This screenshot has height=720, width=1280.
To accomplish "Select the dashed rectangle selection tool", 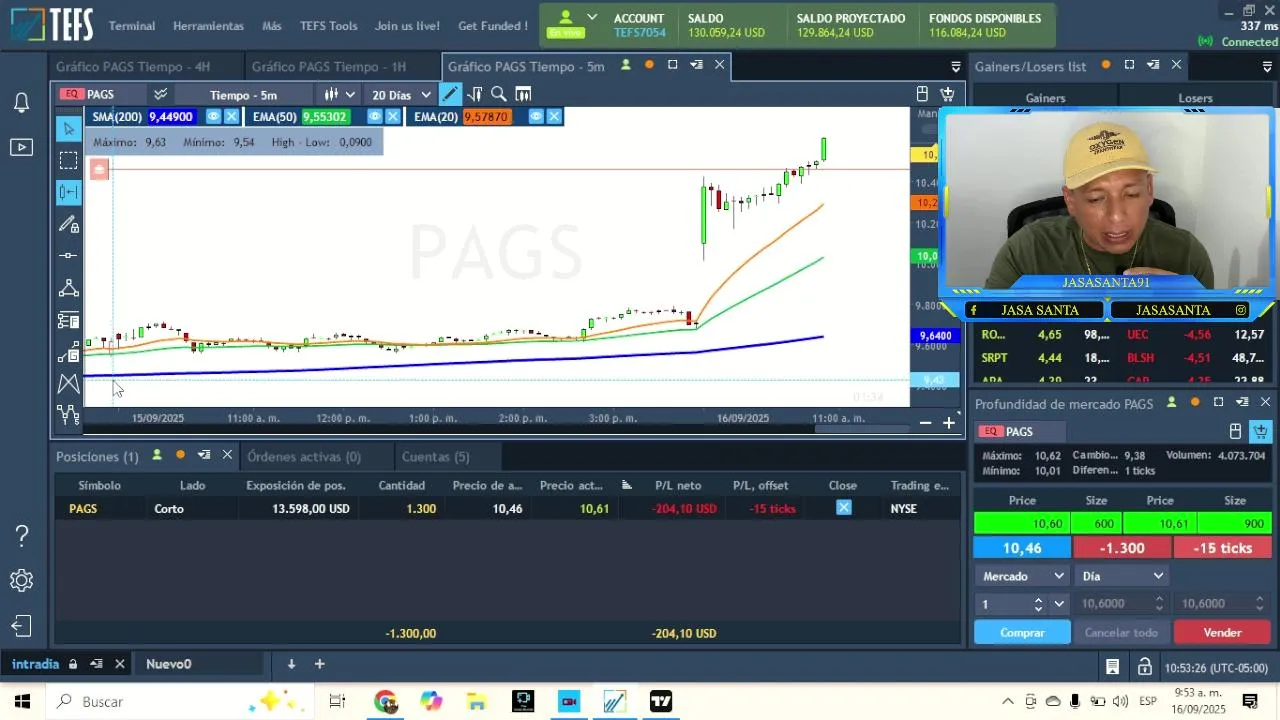I will [x=68, y=160].
